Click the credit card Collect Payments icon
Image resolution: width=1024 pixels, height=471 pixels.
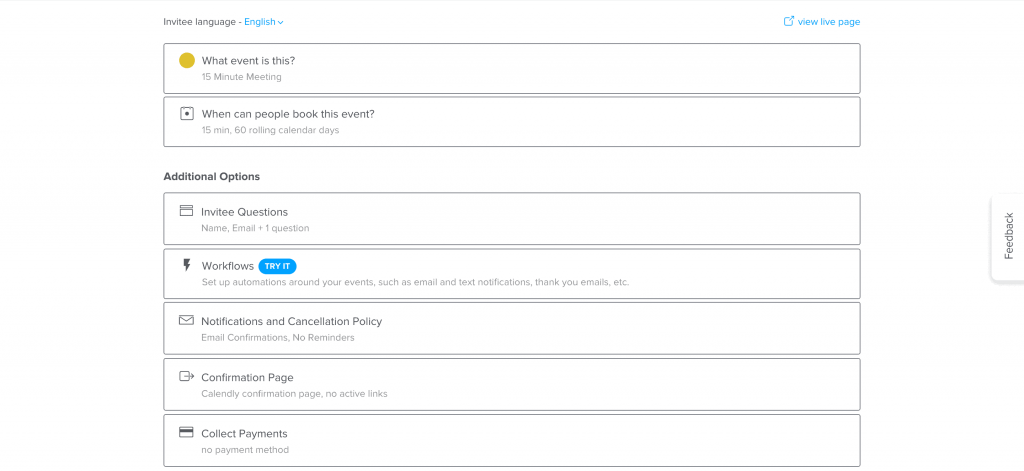click(x=186, y=432)
